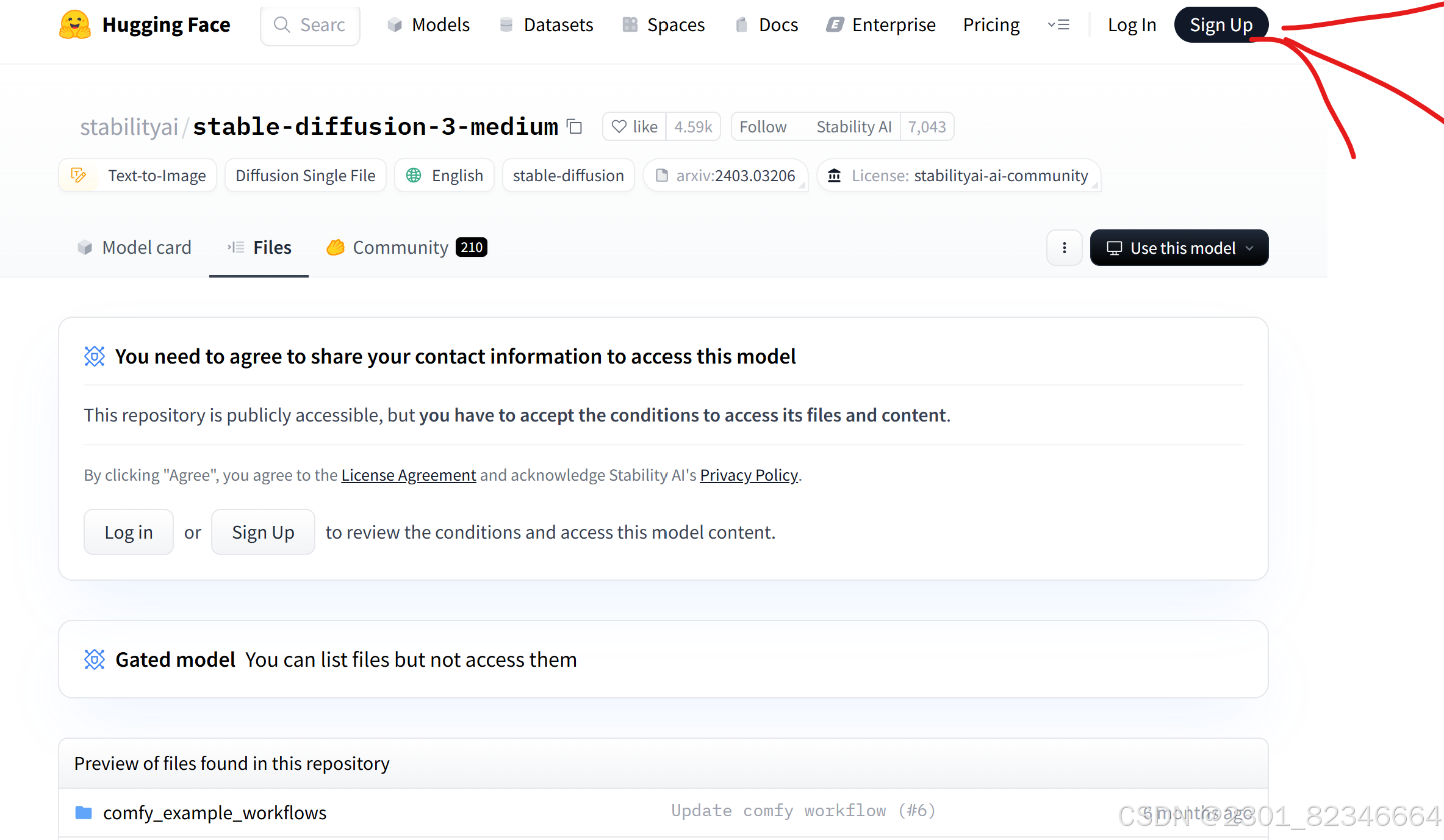Copy model name with the copy icon
The height and width of the screenshot is (840, 1444).
tap(574, 126)
